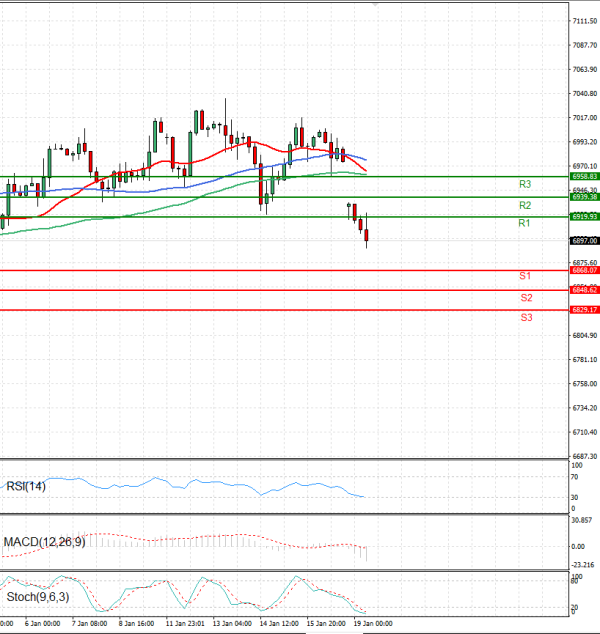
Task: Click the current price tag 6897.00
Action: point(584,241)
